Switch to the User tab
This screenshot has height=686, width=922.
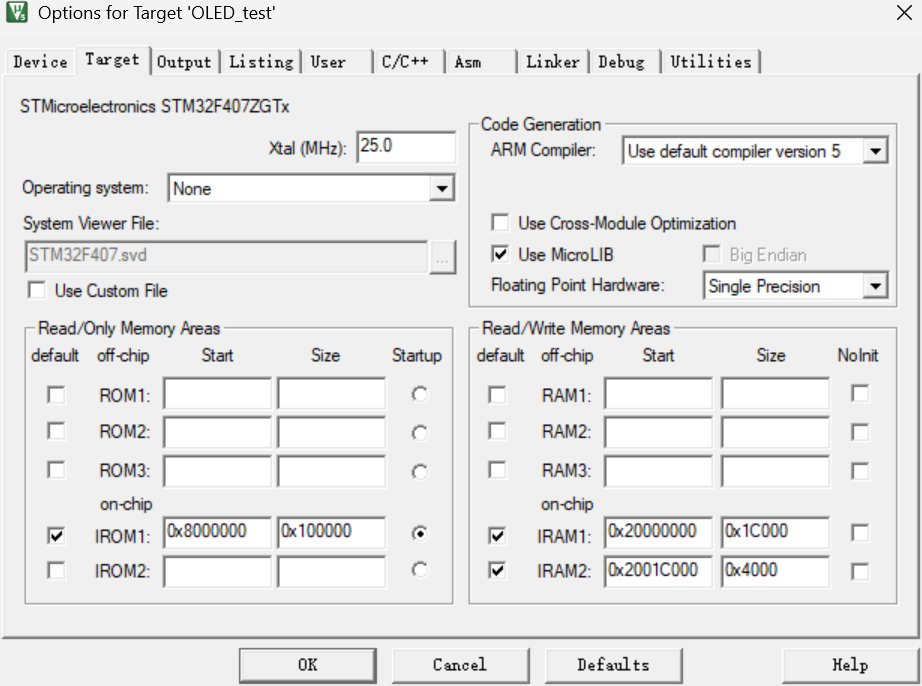[x=336, y=62]
